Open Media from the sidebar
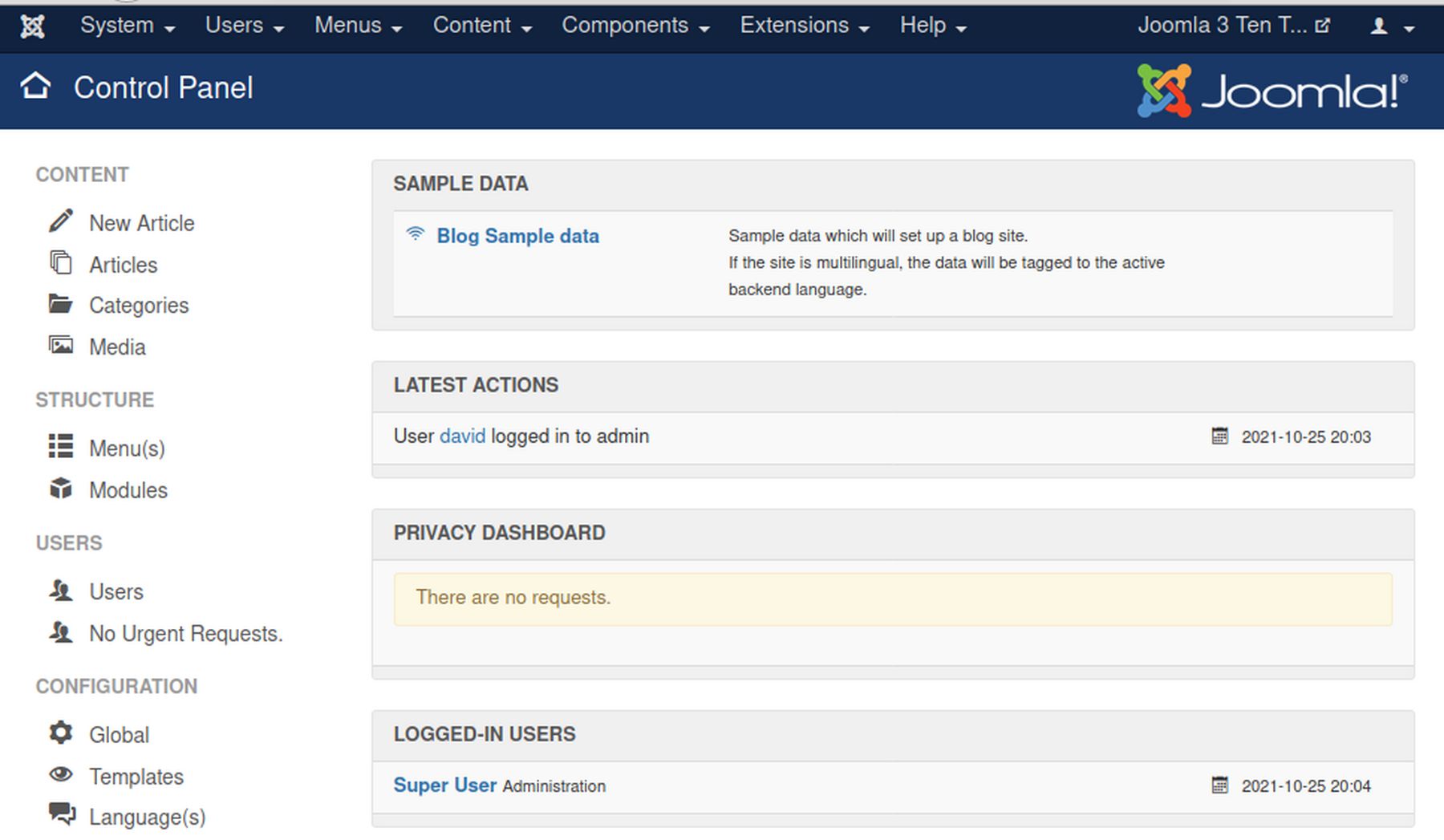 tap(117, 347)
